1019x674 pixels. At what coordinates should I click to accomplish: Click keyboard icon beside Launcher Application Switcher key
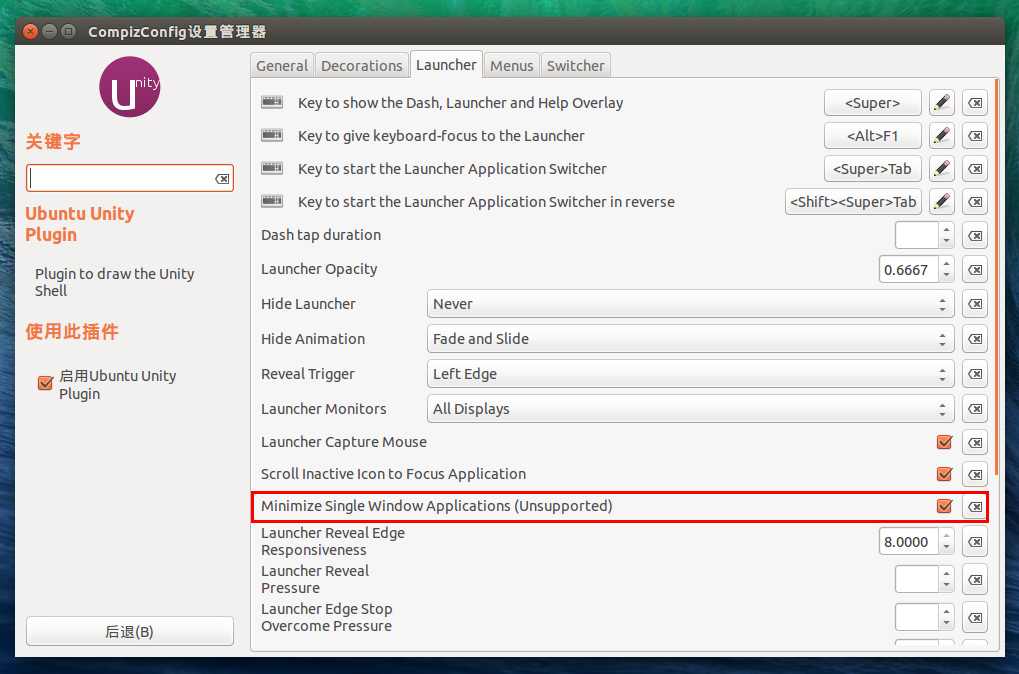[272, 168]
